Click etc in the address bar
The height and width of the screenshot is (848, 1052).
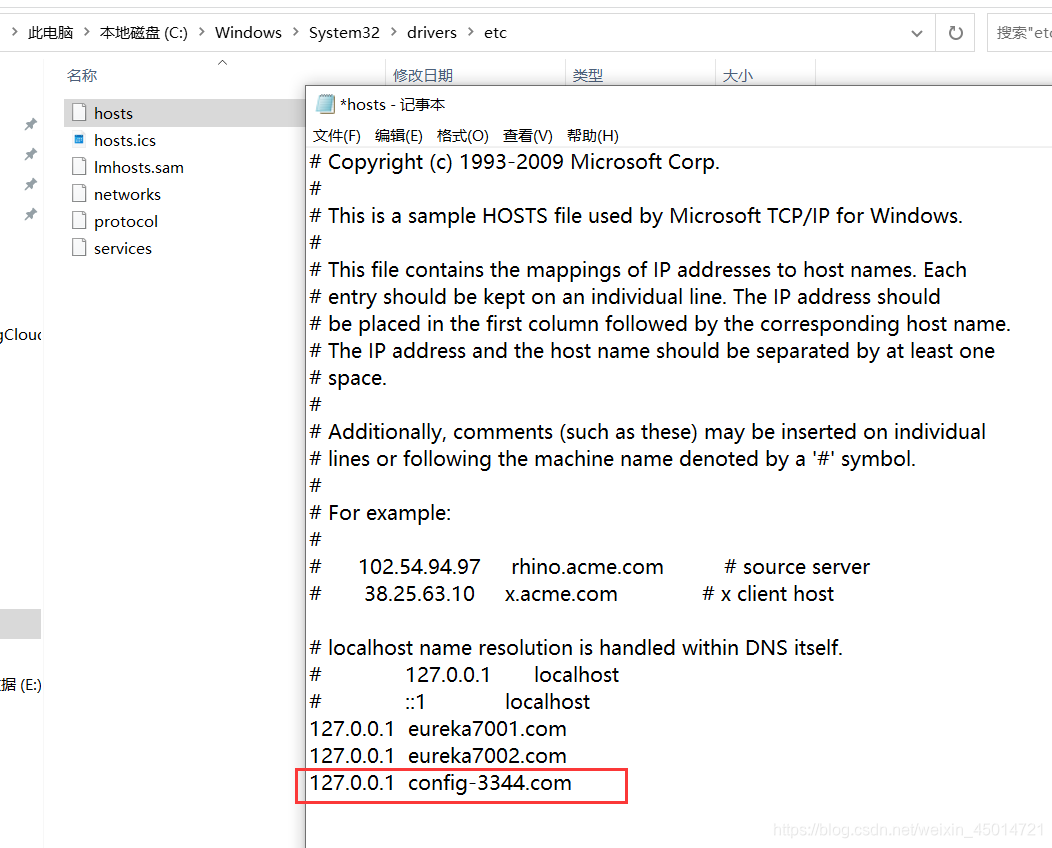(495, 32)
